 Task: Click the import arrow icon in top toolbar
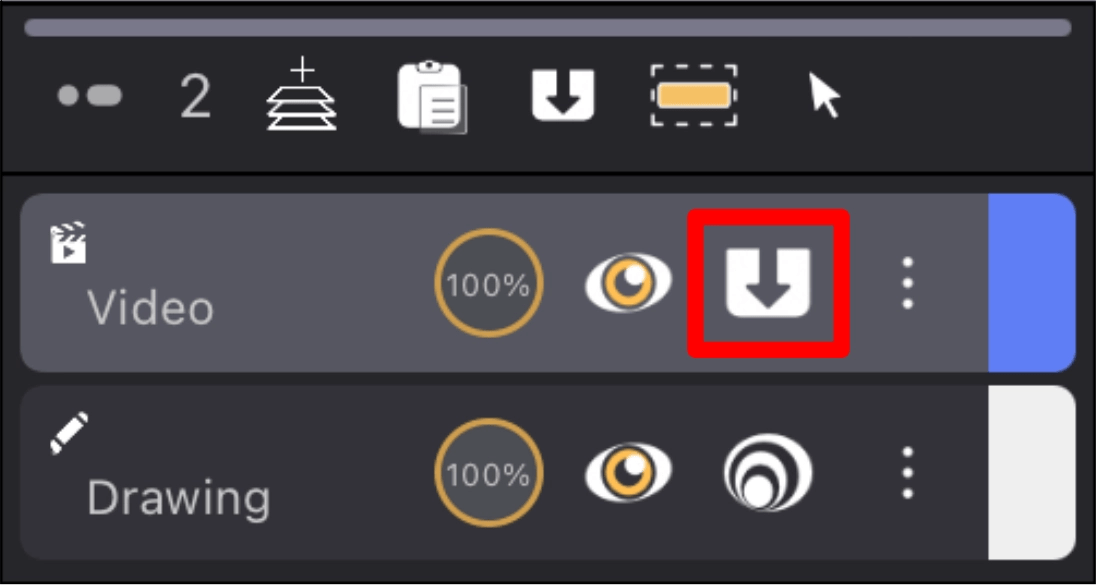click(563, 95)
